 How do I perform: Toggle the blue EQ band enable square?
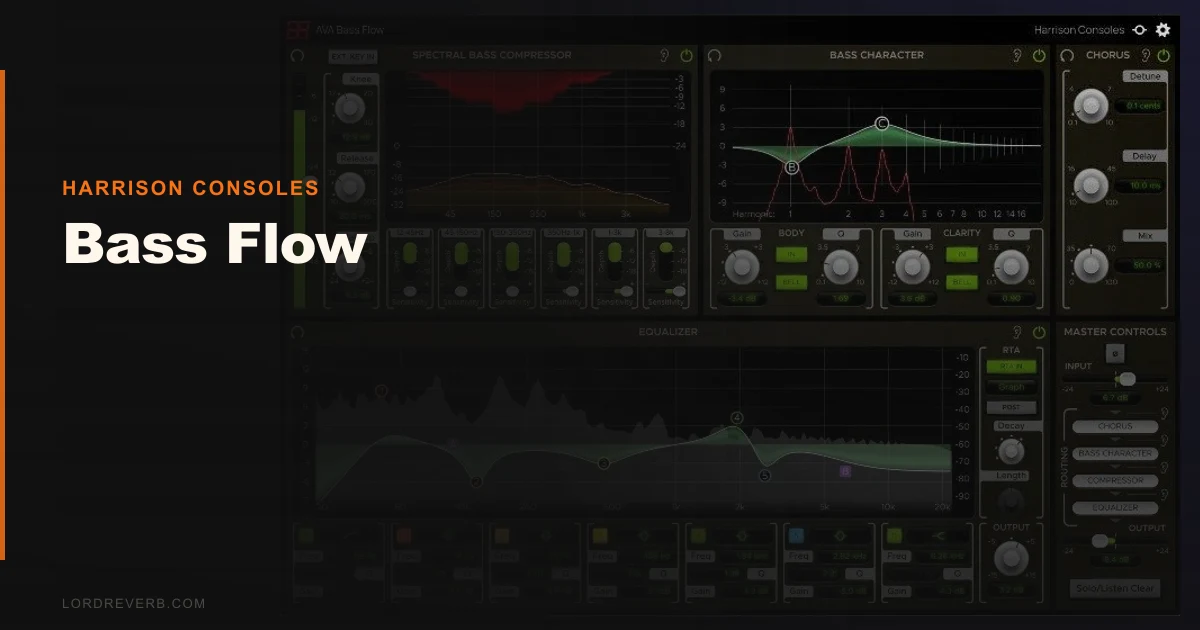[x=796, y=536]
